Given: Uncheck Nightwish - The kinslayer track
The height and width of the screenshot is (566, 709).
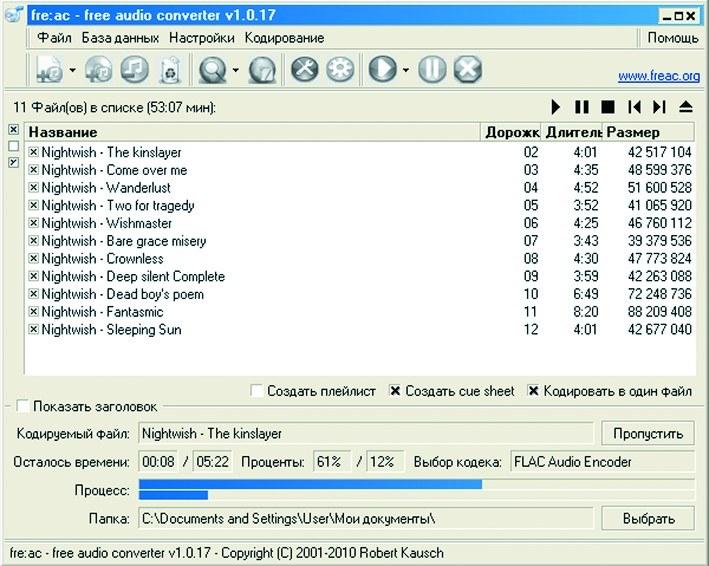Looking at the screenshot, I should coord(33,152).
